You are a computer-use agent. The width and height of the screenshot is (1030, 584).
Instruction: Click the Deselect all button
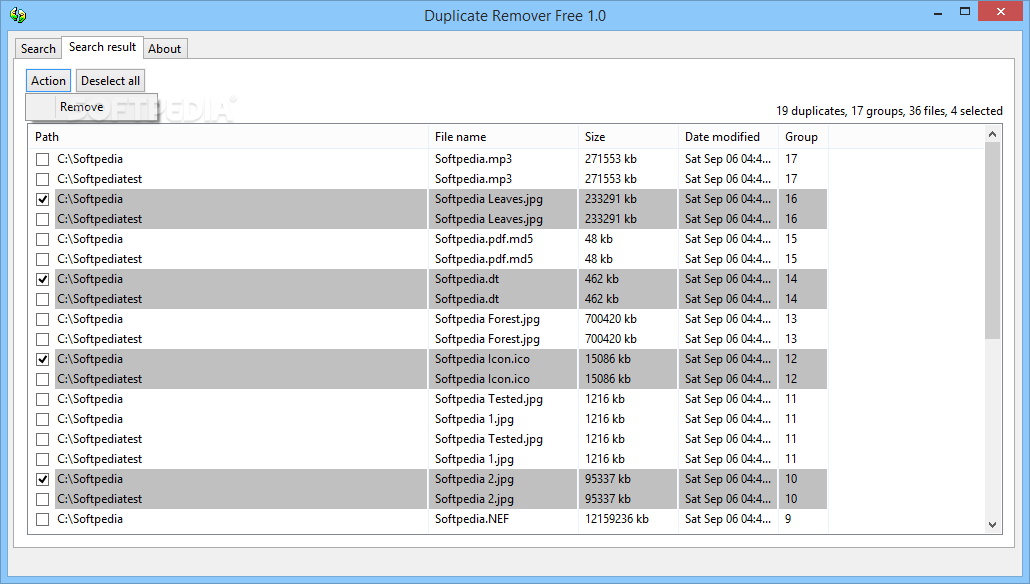pos(110,81)
